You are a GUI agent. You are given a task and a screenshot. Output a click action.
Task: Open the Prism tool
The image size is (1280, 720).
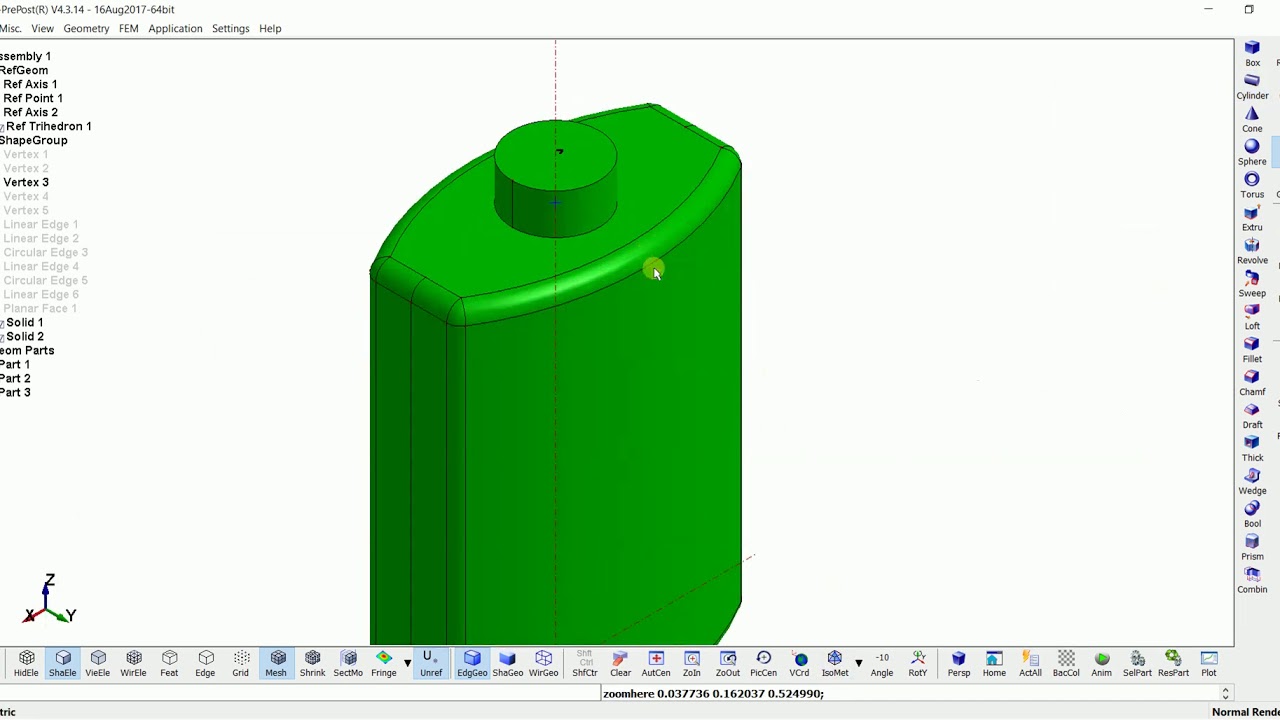[1252, 548]
